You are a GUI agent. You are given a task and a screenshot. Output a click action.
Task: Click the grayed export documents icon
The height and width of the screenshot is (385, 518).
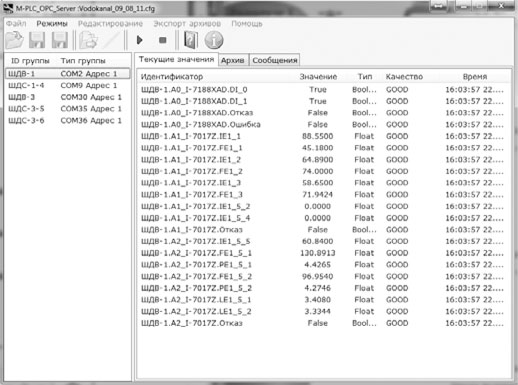(88, 40)
